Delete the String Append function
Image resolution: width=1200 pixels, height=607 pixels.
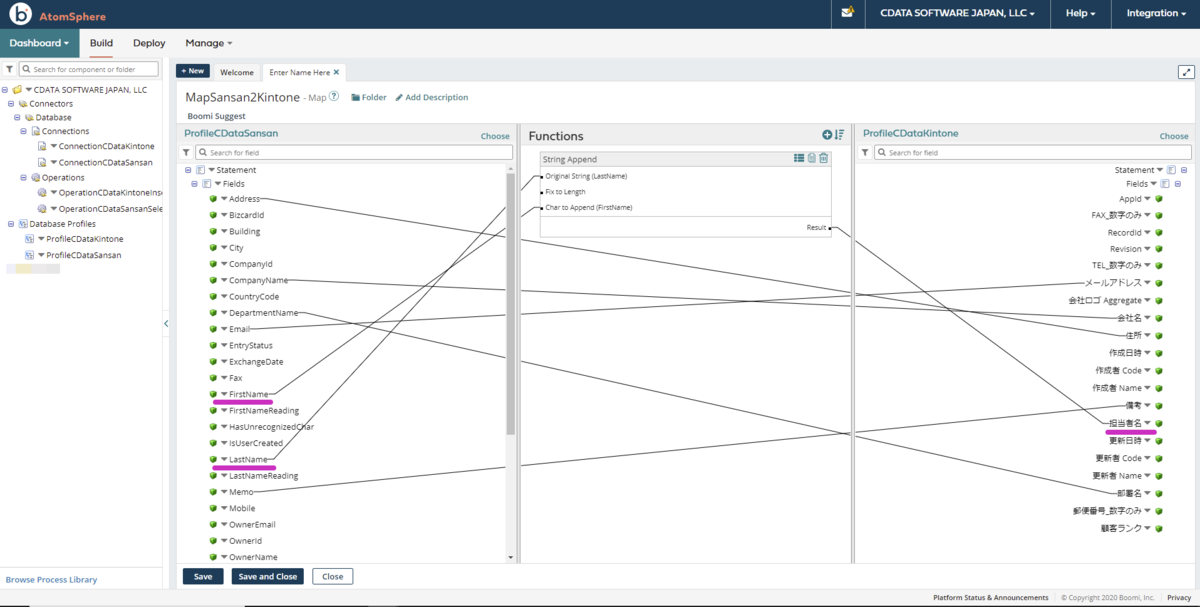(x=824, y=158)
